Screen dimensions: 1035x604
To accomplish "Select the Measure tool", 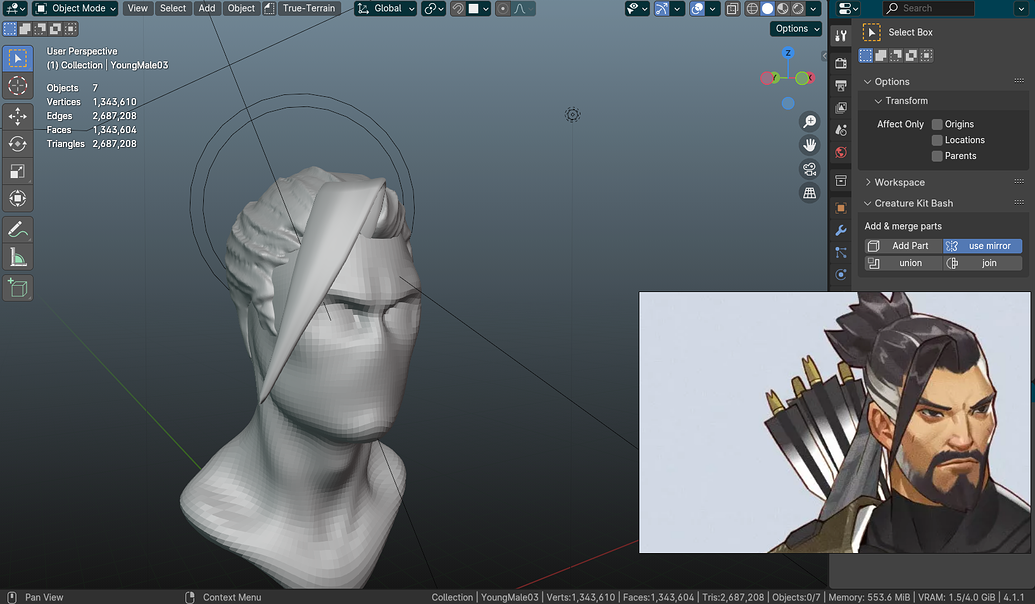I will point(18,257).
